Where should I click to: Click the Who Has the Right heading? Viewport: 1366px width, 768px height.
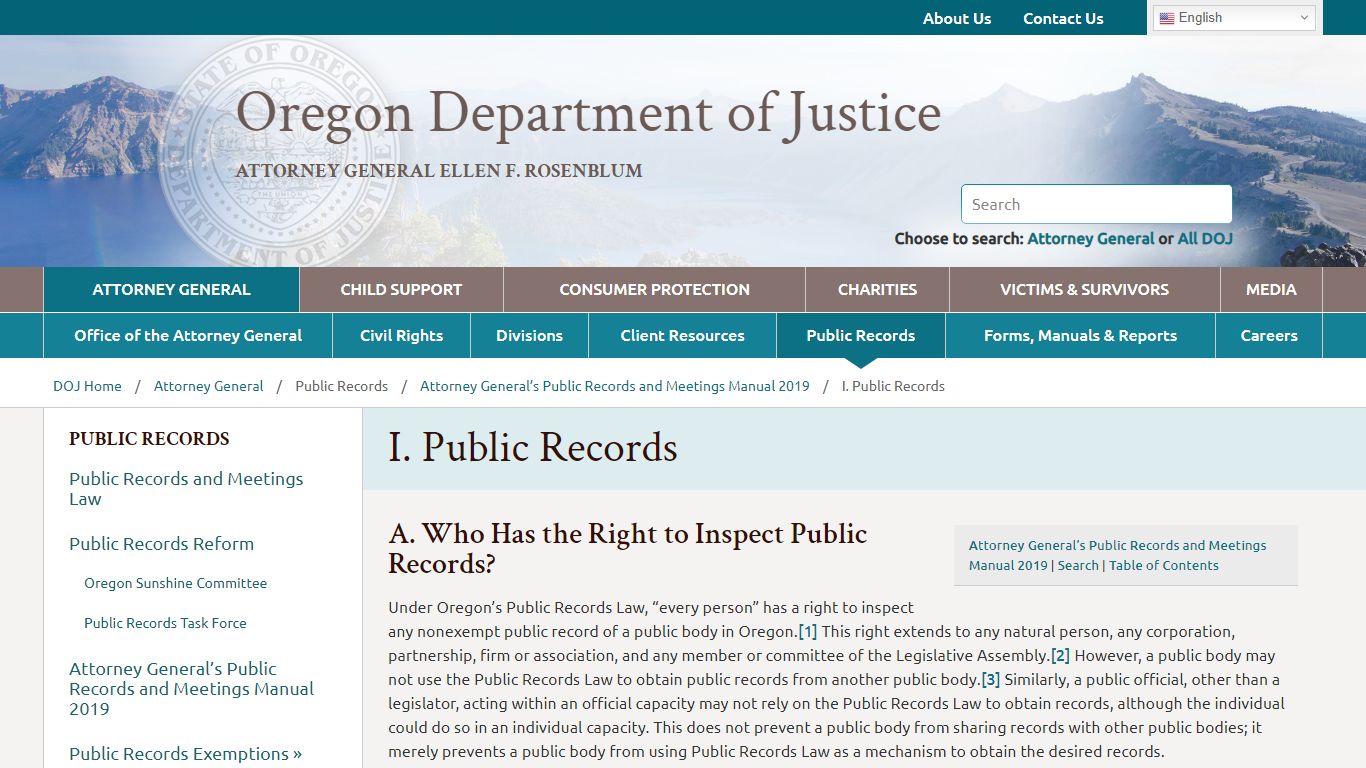click(627, 548)
